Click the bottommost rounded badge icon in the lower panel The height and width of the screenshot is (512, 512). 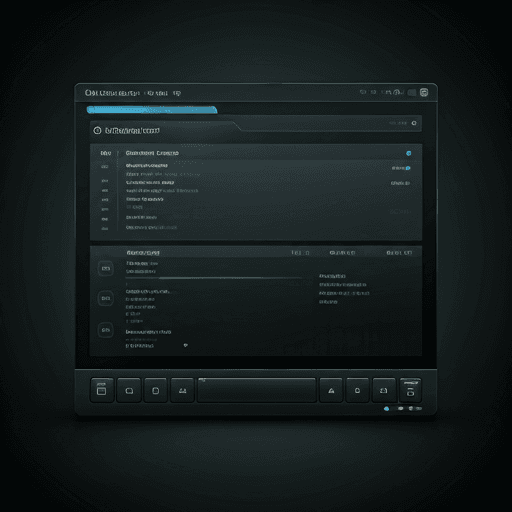106,330
